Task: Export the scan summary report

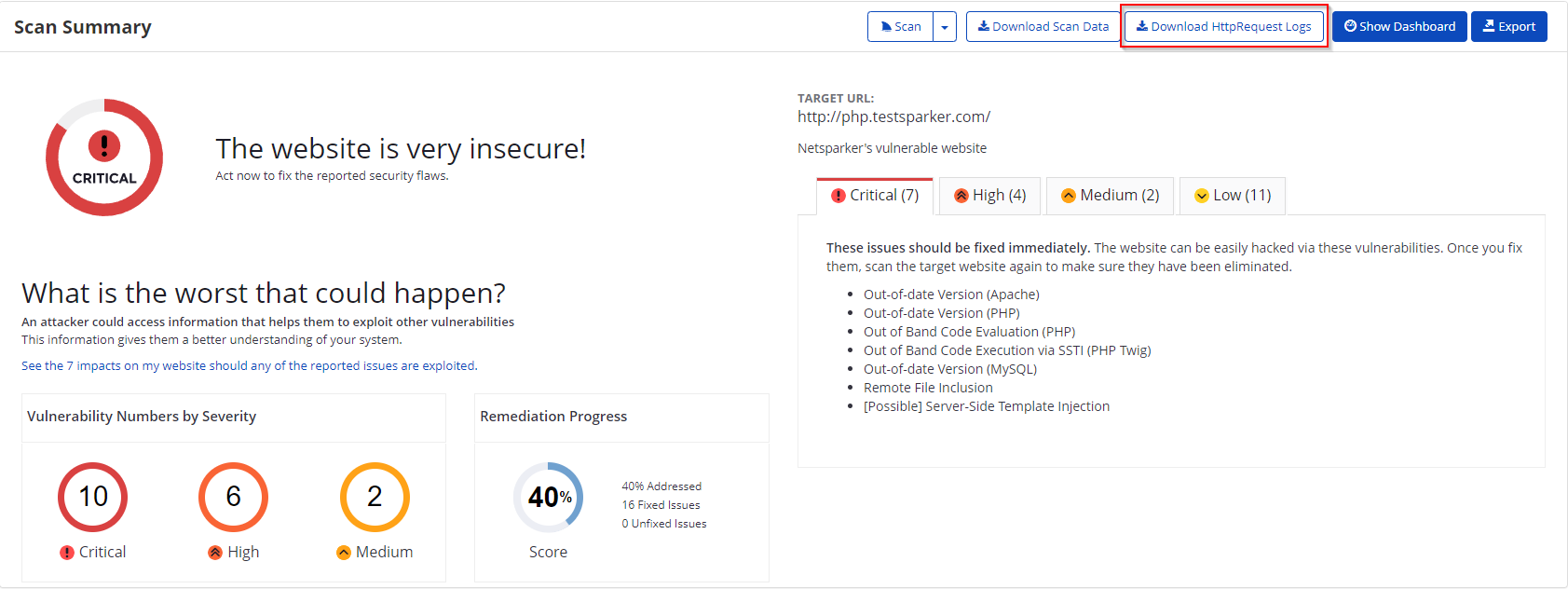Action: pos(1509,27)
